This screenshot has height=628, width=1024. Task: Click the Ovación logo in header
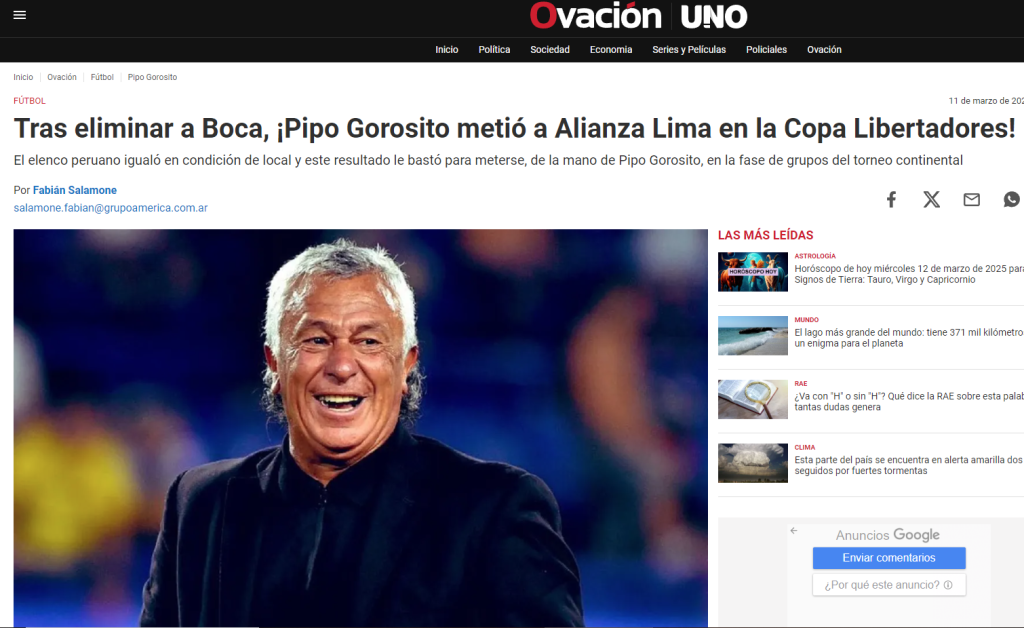point(595,16)
